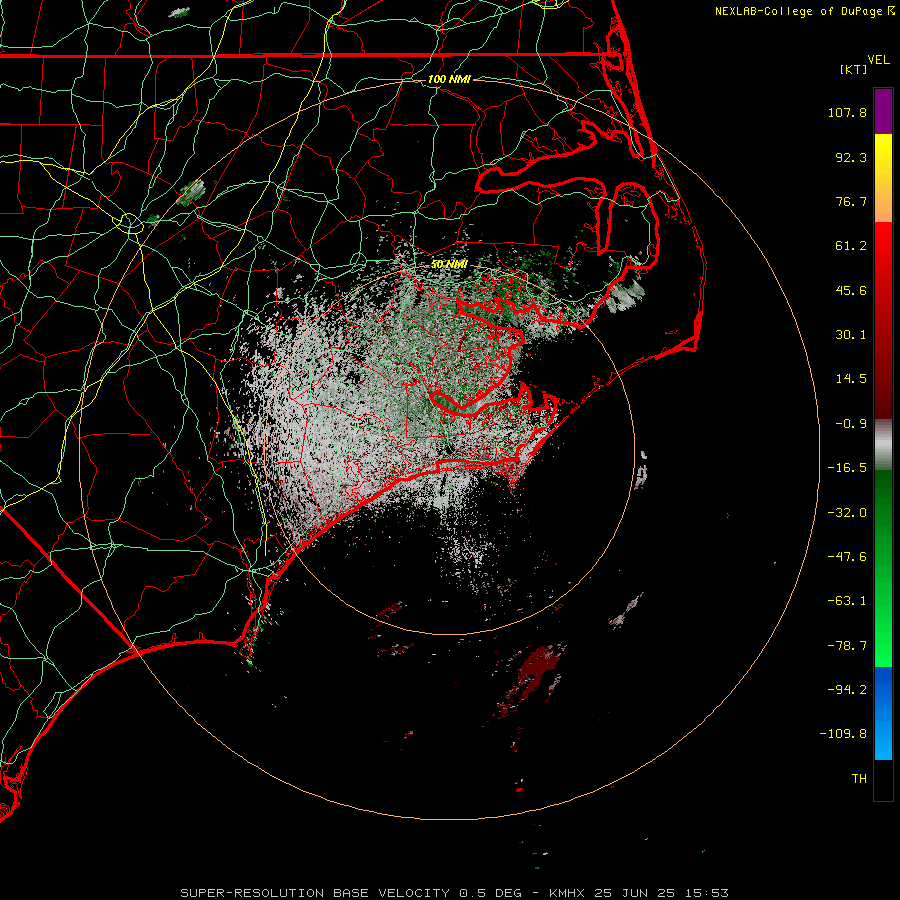Screen dimensions: 900x900
Task: Click the 92.3 velocity scale value
Action: [851, 157]
